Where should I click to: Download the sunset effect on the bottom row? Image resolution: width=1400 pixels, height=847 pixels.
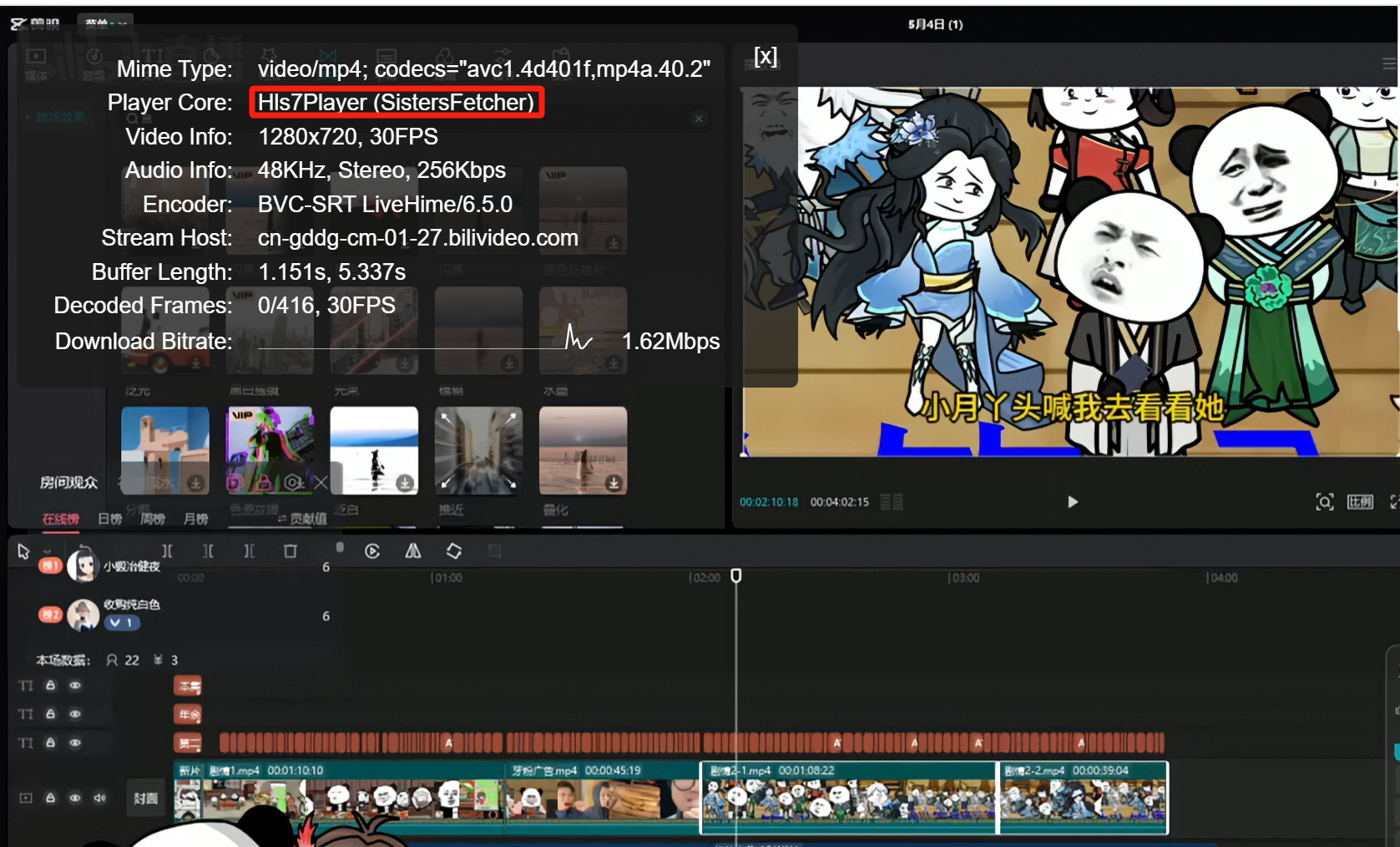614,483
